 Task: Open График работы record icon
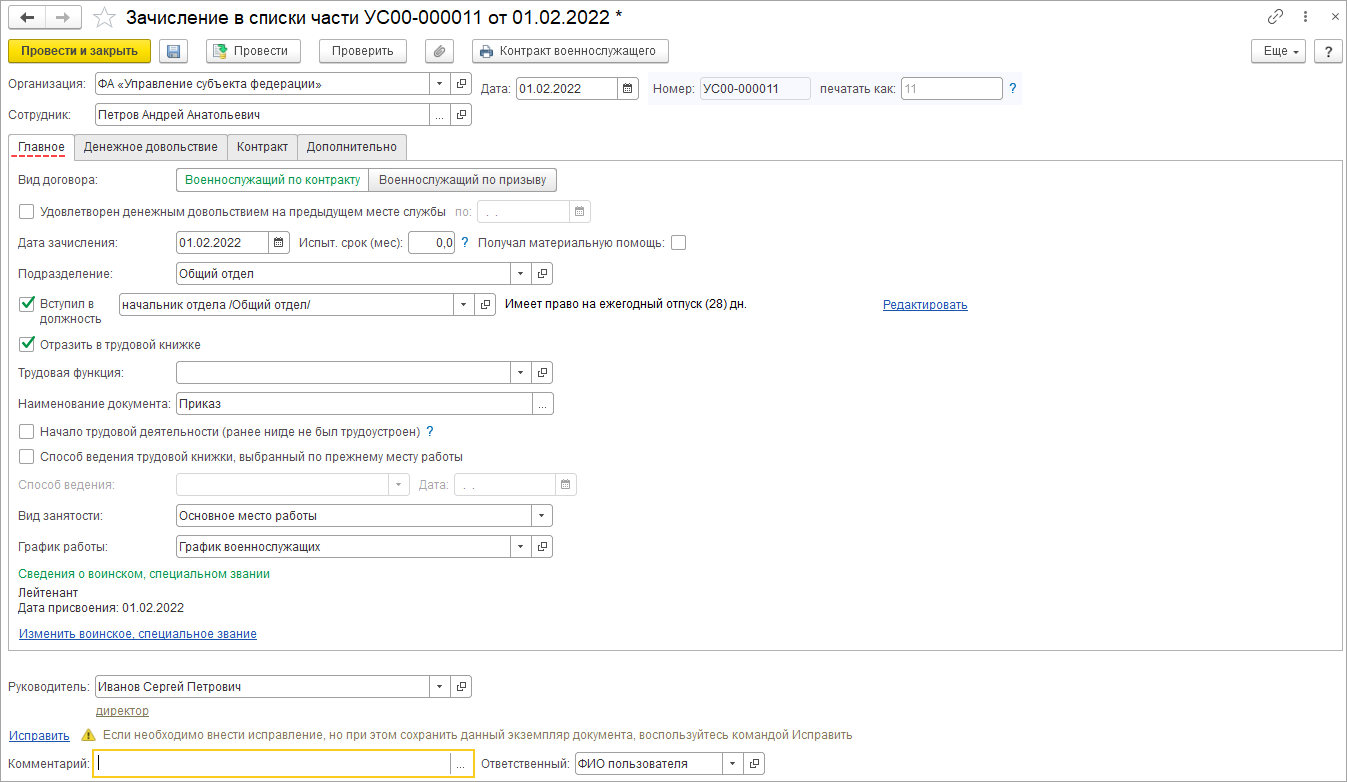pos(542,547)
